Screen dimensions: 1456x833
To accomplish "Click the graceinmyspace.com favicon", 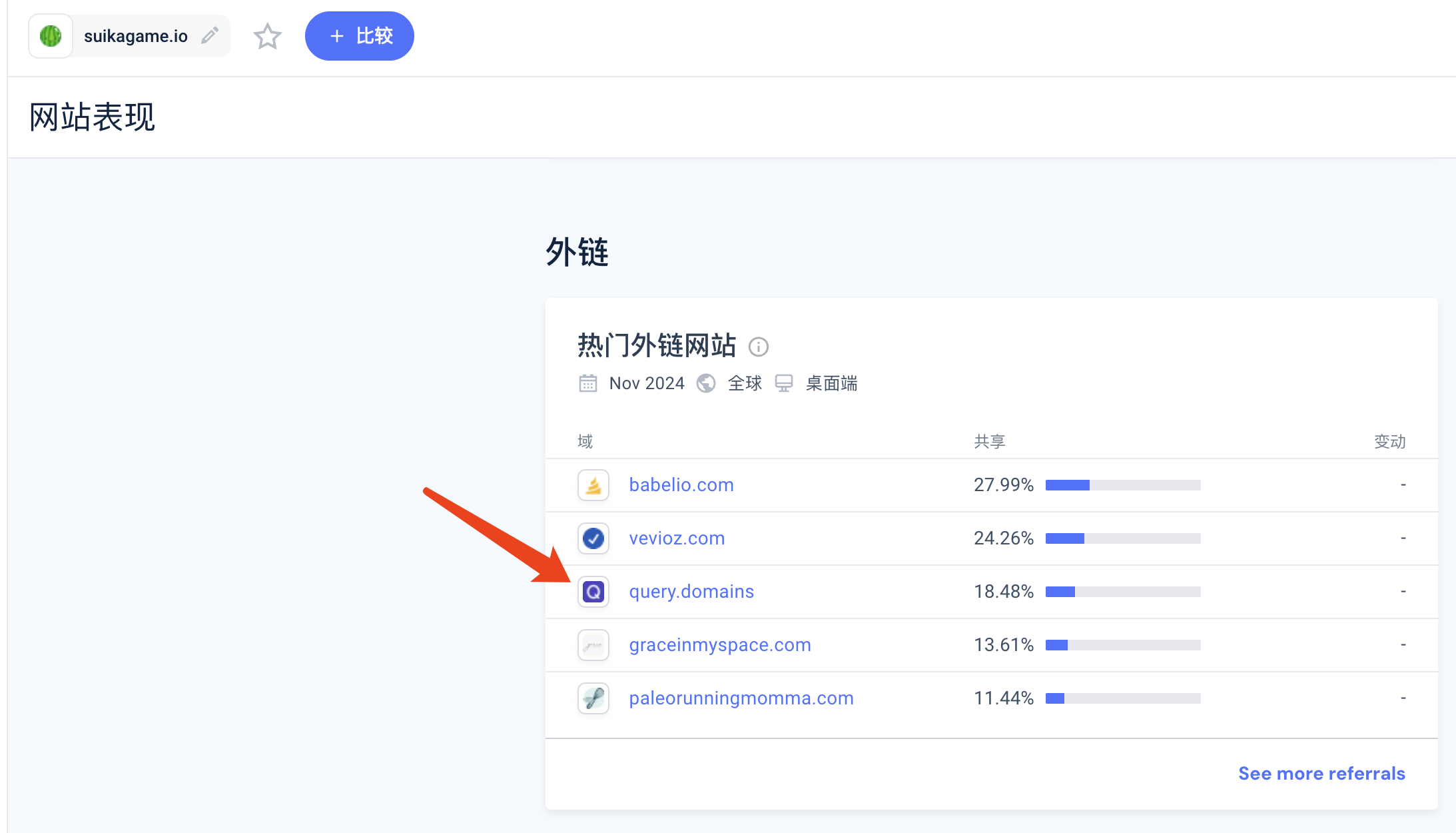I will pos(593,645).
